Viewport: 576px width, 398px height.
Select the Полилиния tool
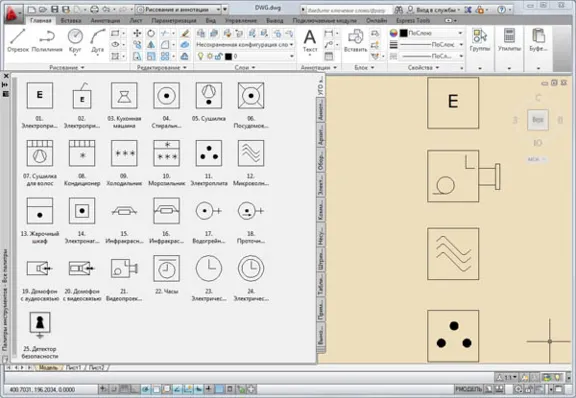coord(47,40)
